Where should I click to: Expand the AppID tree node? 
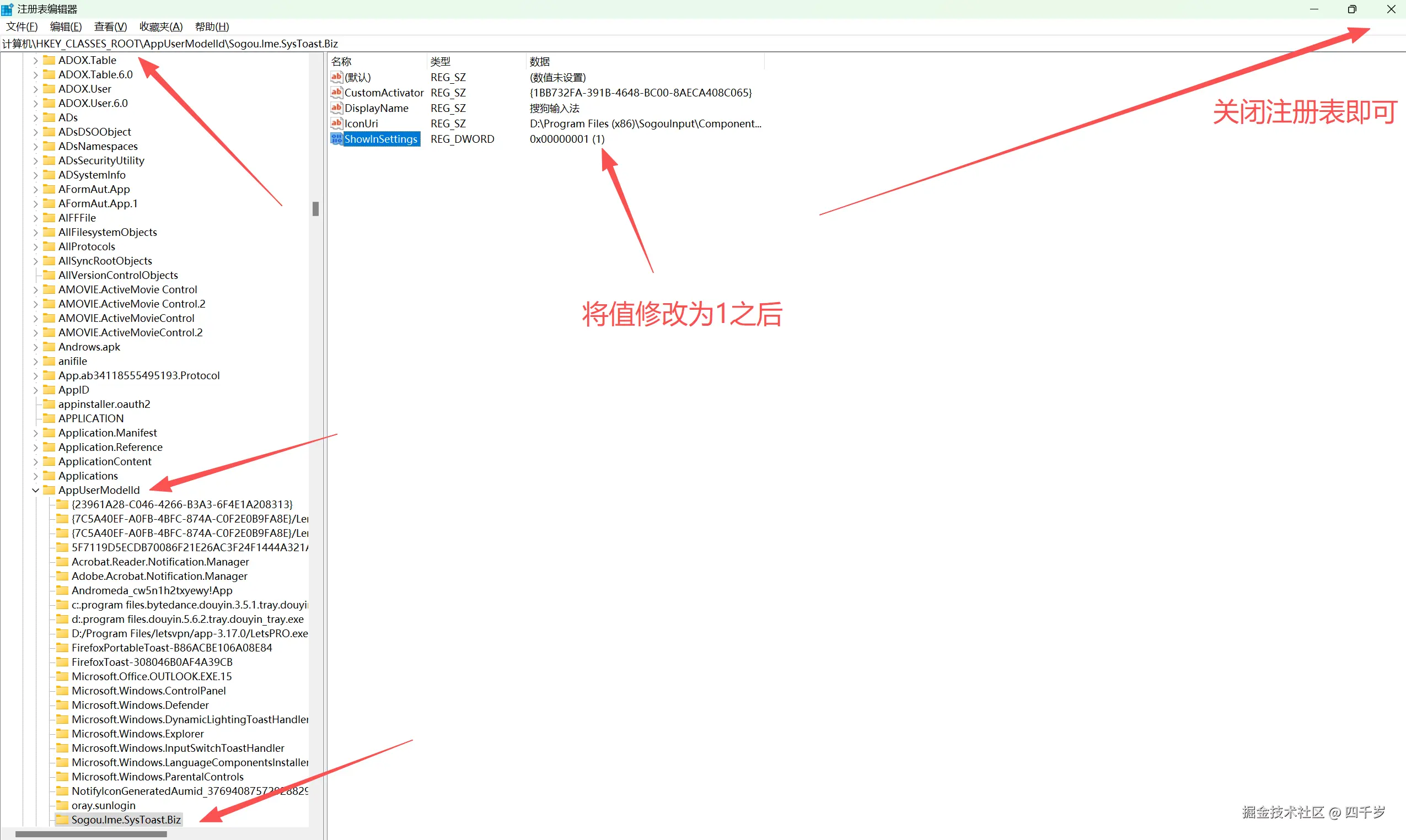pos(35,390)
